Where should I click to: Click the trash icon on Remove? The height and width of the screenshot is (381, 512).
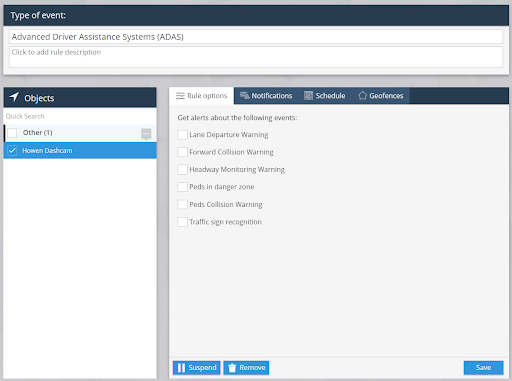(x=232, y=368)
